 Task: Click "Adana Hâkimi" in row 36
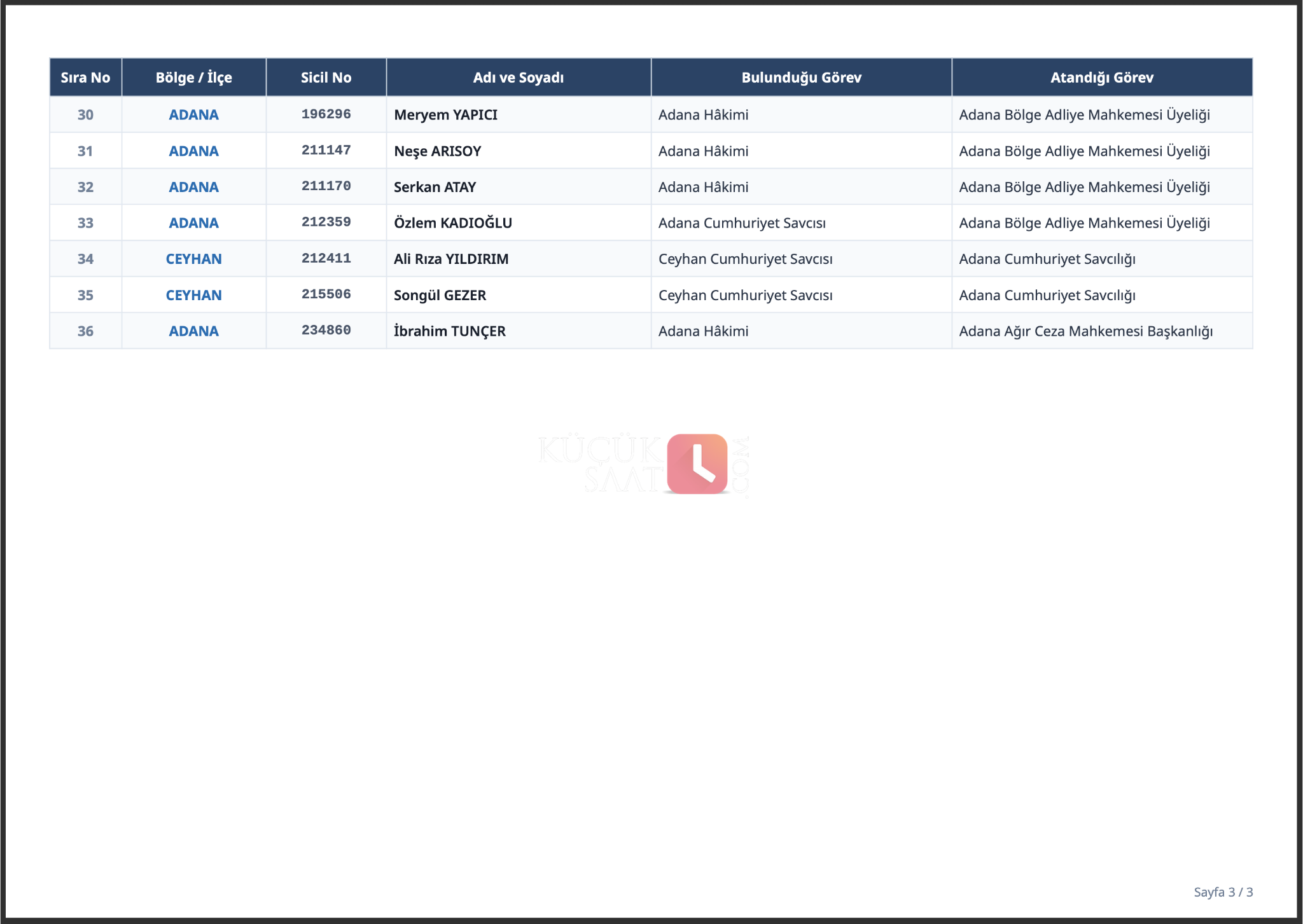[x=703, y=331]
